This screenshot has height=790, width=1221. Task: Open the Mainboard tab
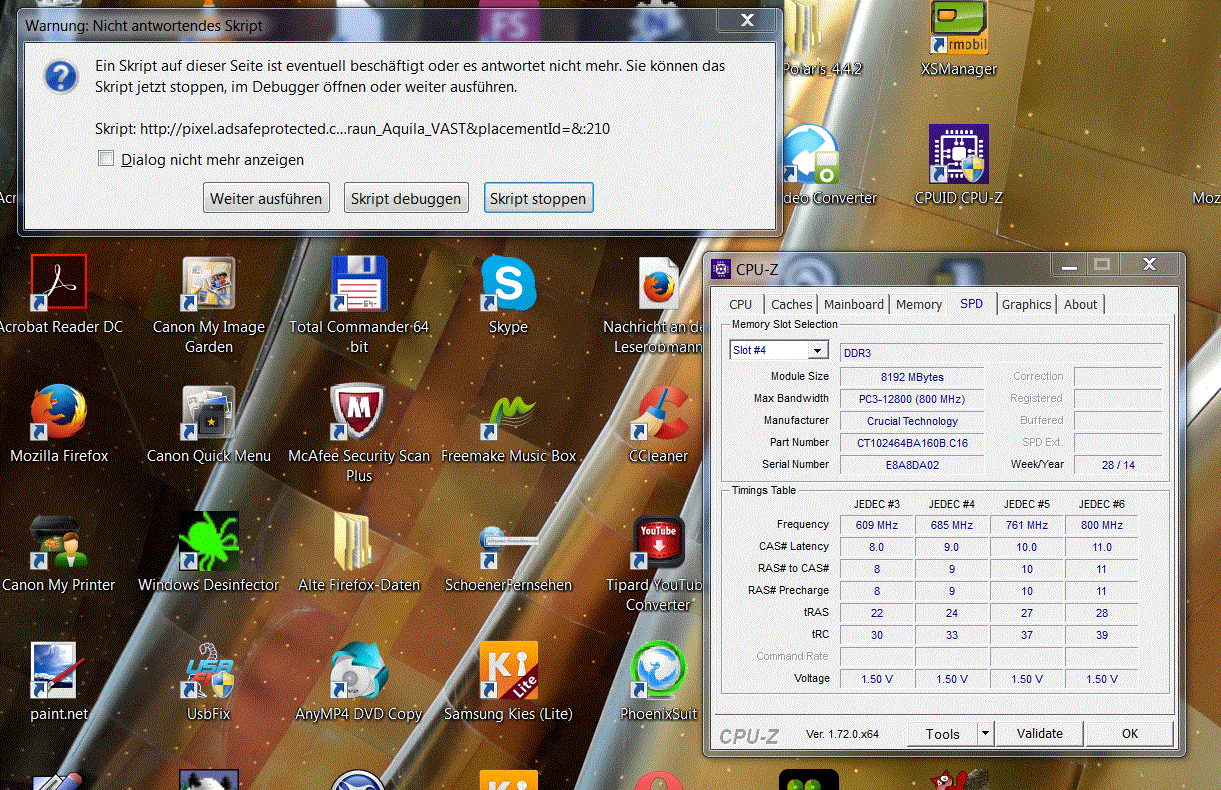(x=854, y=304)
